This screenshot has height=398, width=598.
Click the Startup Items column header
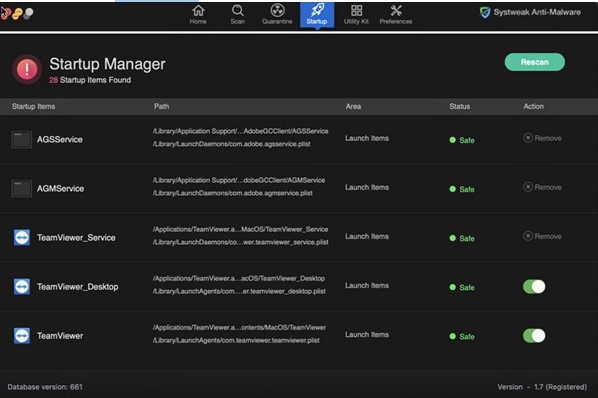[x=34, y=106]
